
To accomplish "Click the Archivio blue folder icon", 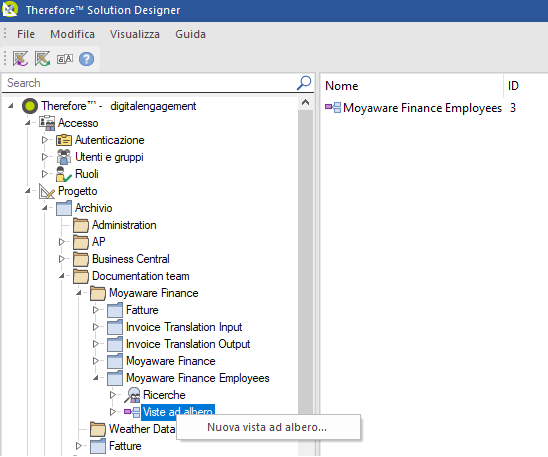I will click(x=64, y=208).
